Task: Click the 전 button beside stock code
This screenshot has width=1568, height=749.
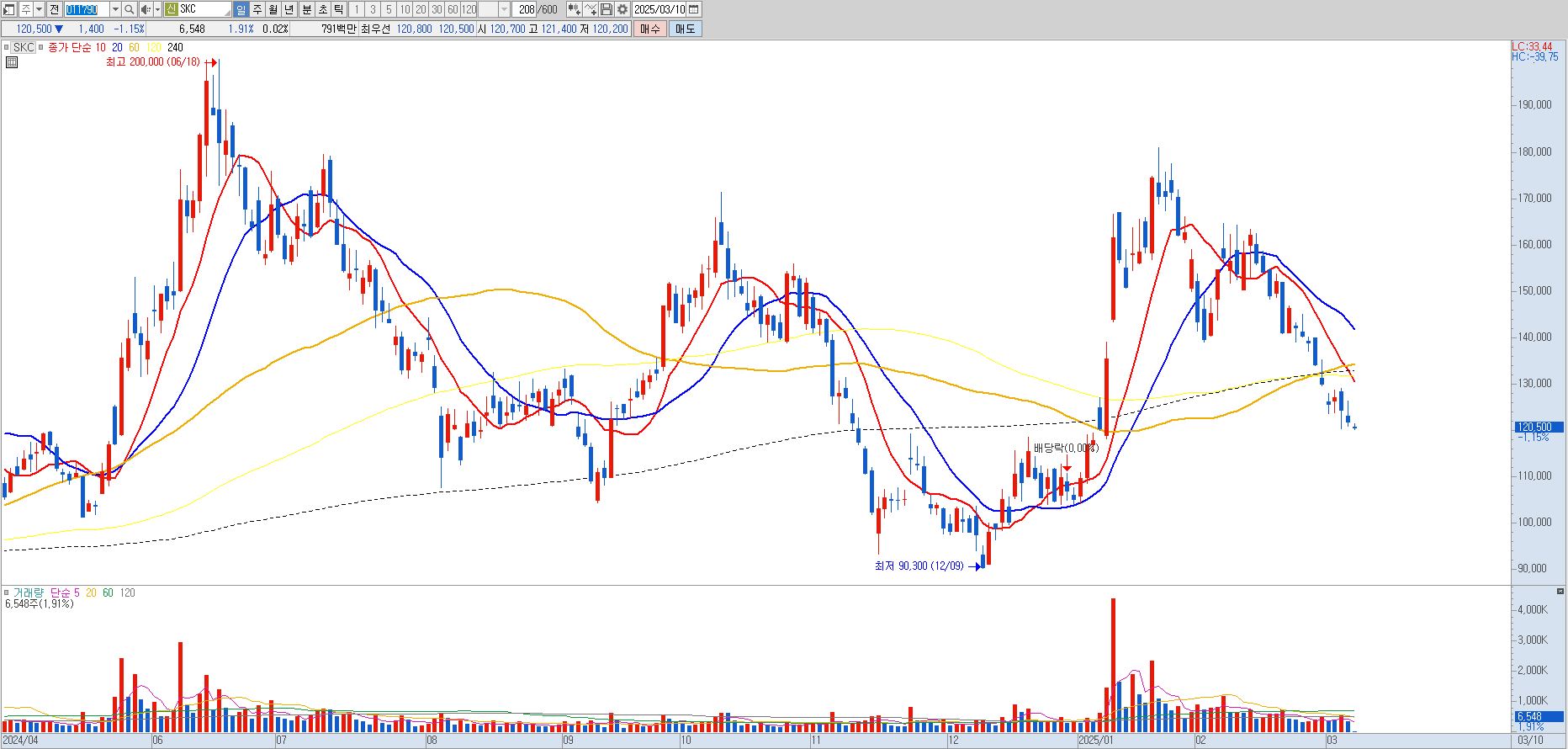Action: [54, 9]
